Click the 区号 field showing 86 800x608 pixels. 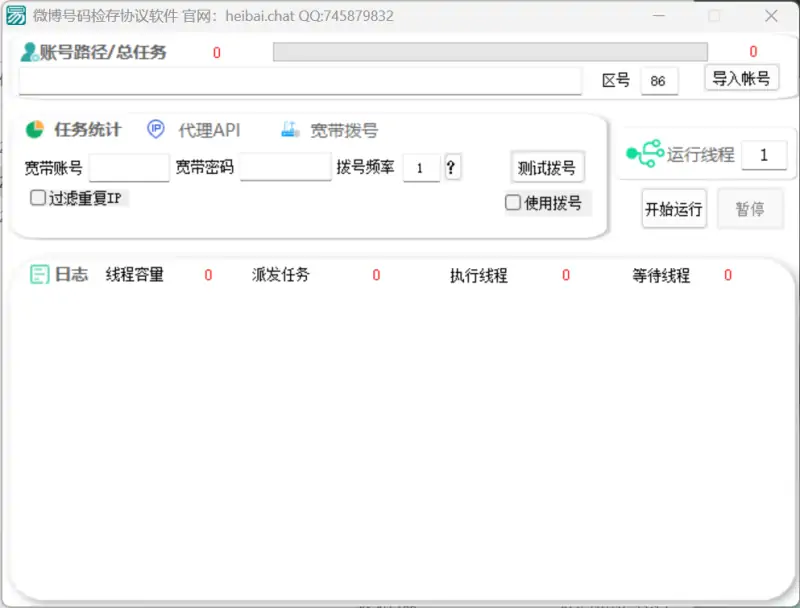[658, 81]
